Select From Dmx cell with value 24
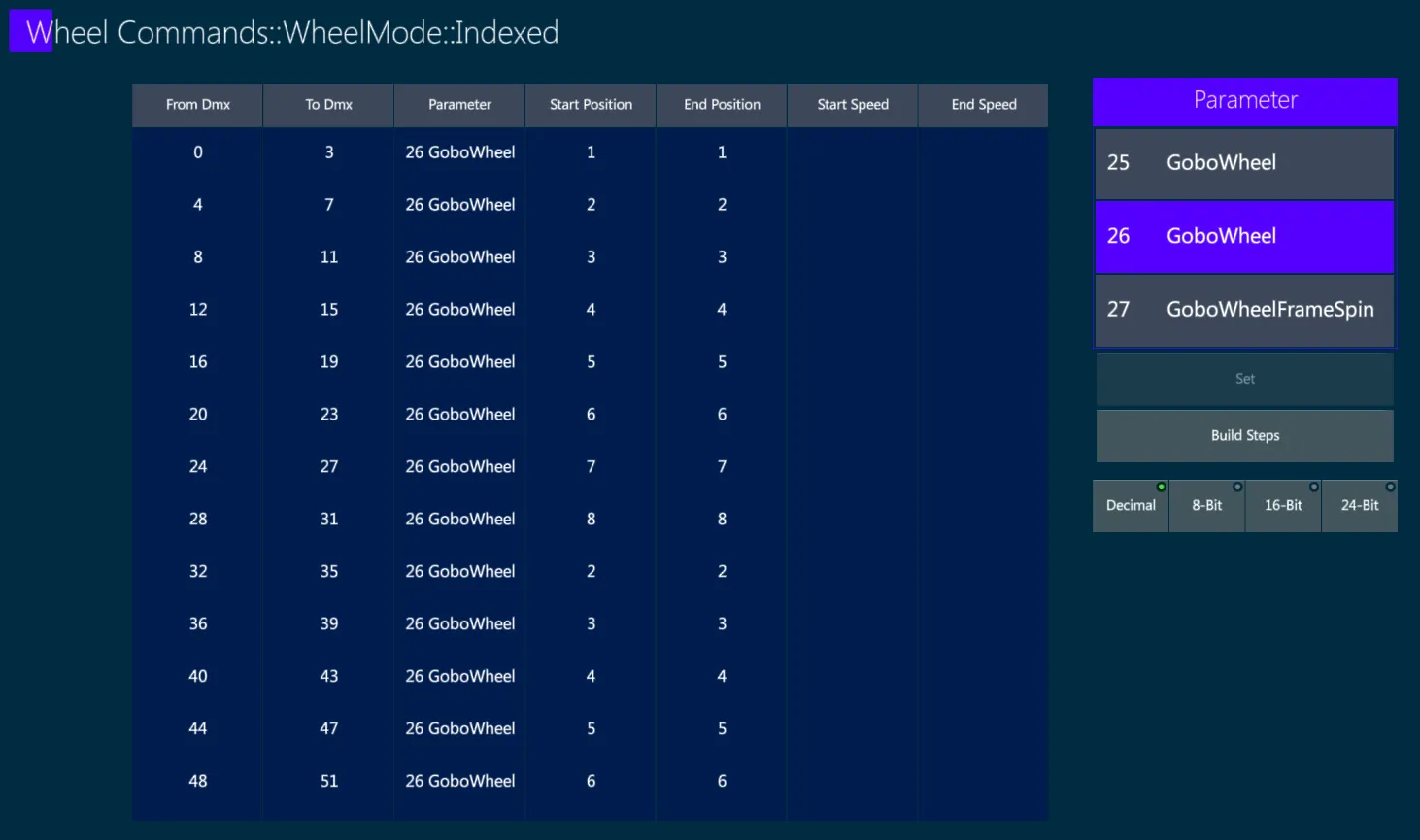 click(x=198, y=467)
